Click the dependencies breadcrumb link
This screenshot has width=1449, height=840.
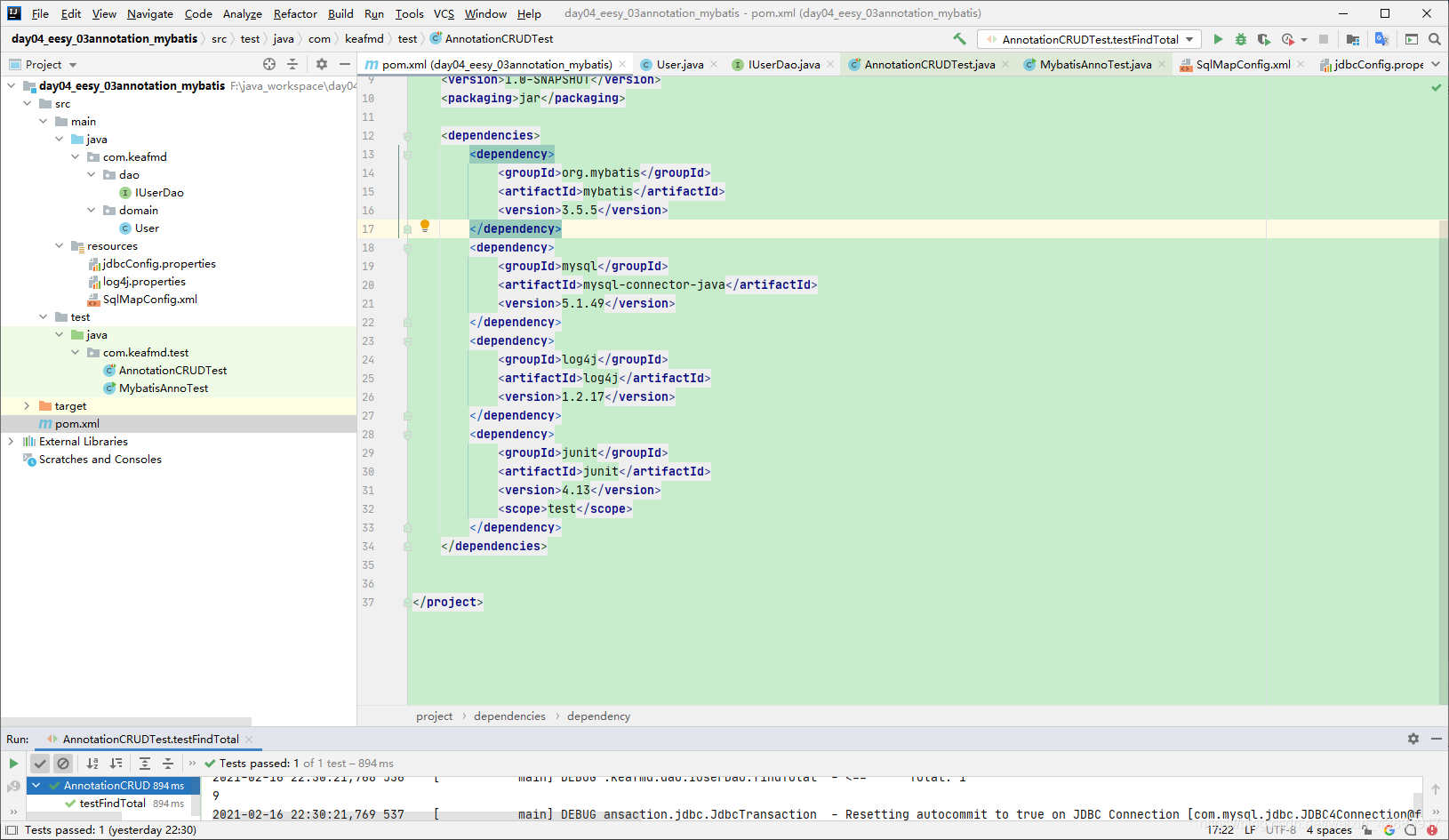[509, 716]
